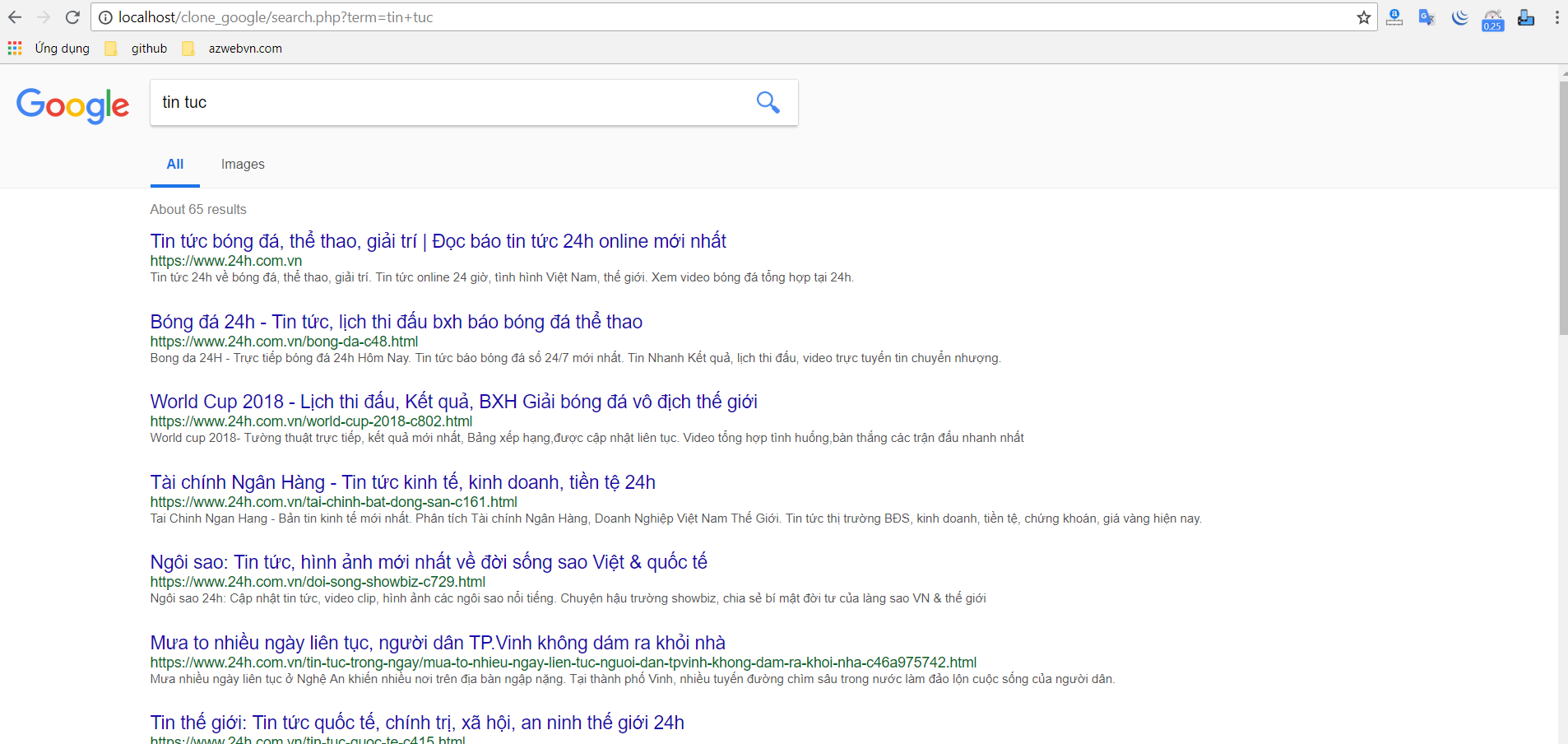Click snippet starting World cup 2018- Tường thuật

click(x=587, y=438)
